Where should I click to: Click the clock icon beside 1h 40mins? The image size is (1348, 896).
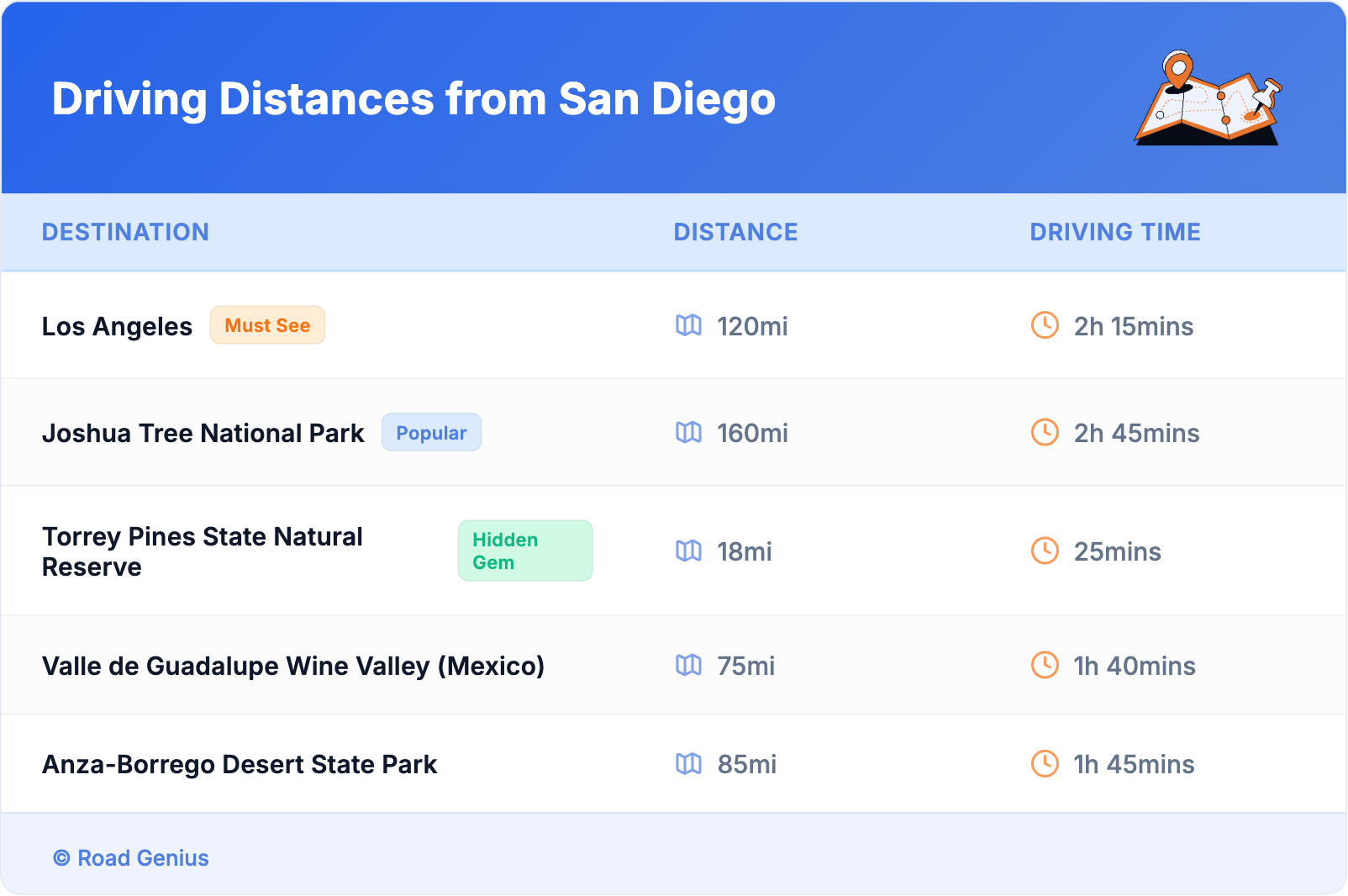pos(1045,665)
